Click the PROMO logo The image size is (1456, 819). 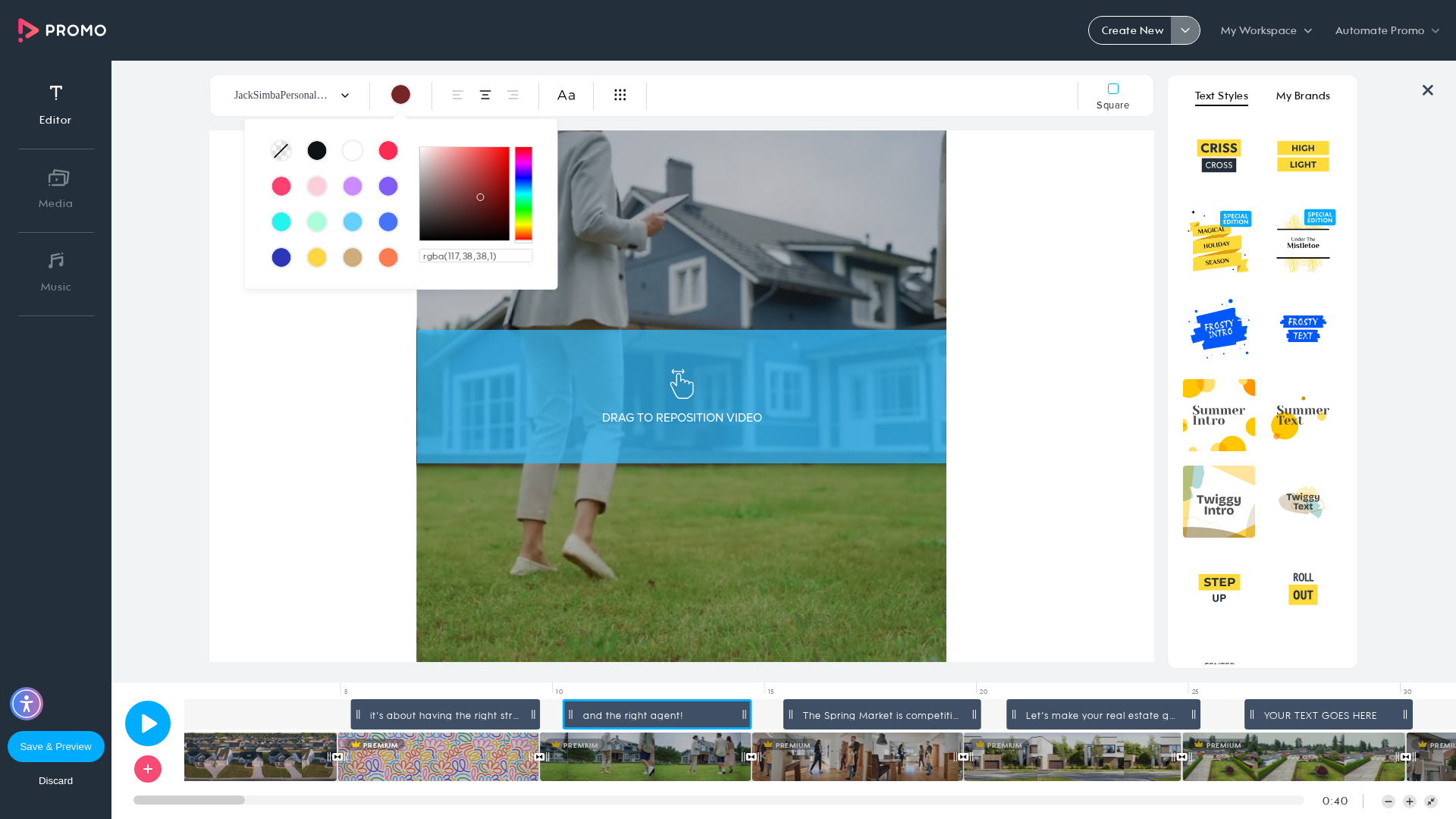coord(62,30)
